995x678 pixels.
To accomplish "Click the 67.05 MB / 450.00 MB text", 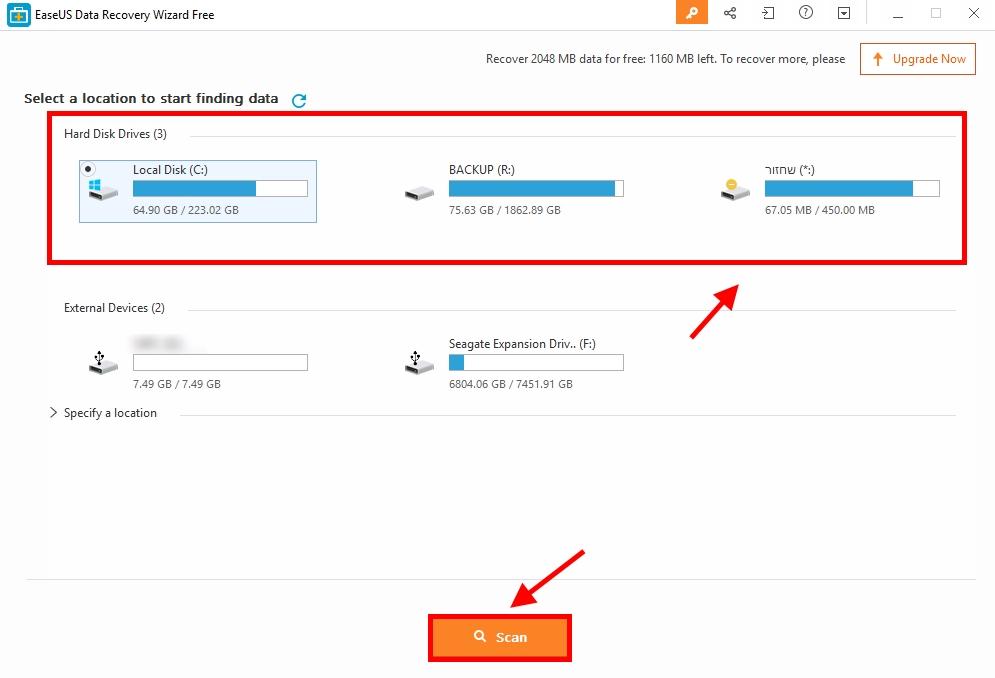I will click(x=819, y=210).
